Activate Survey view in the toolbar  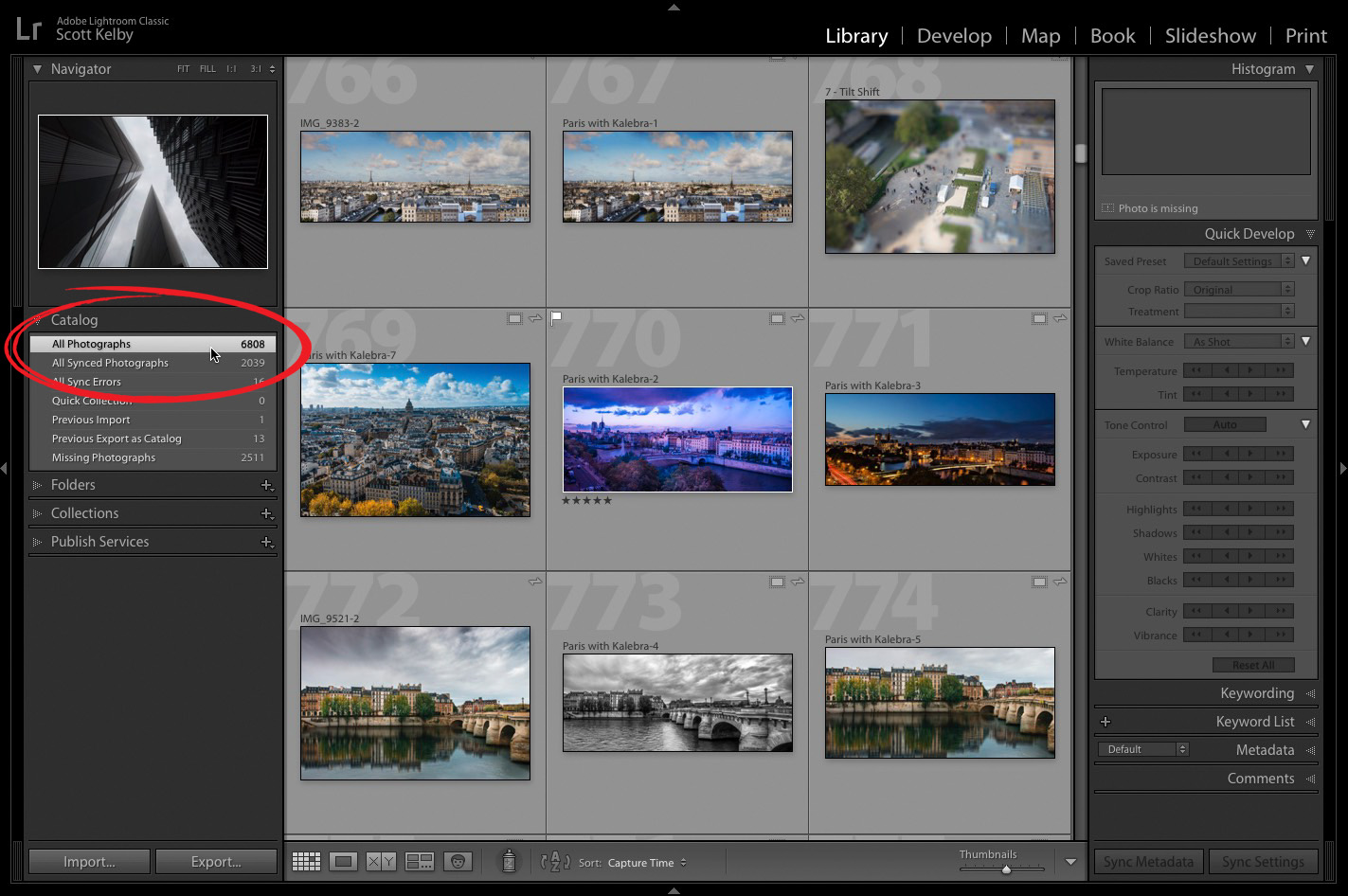click(419, 862)
